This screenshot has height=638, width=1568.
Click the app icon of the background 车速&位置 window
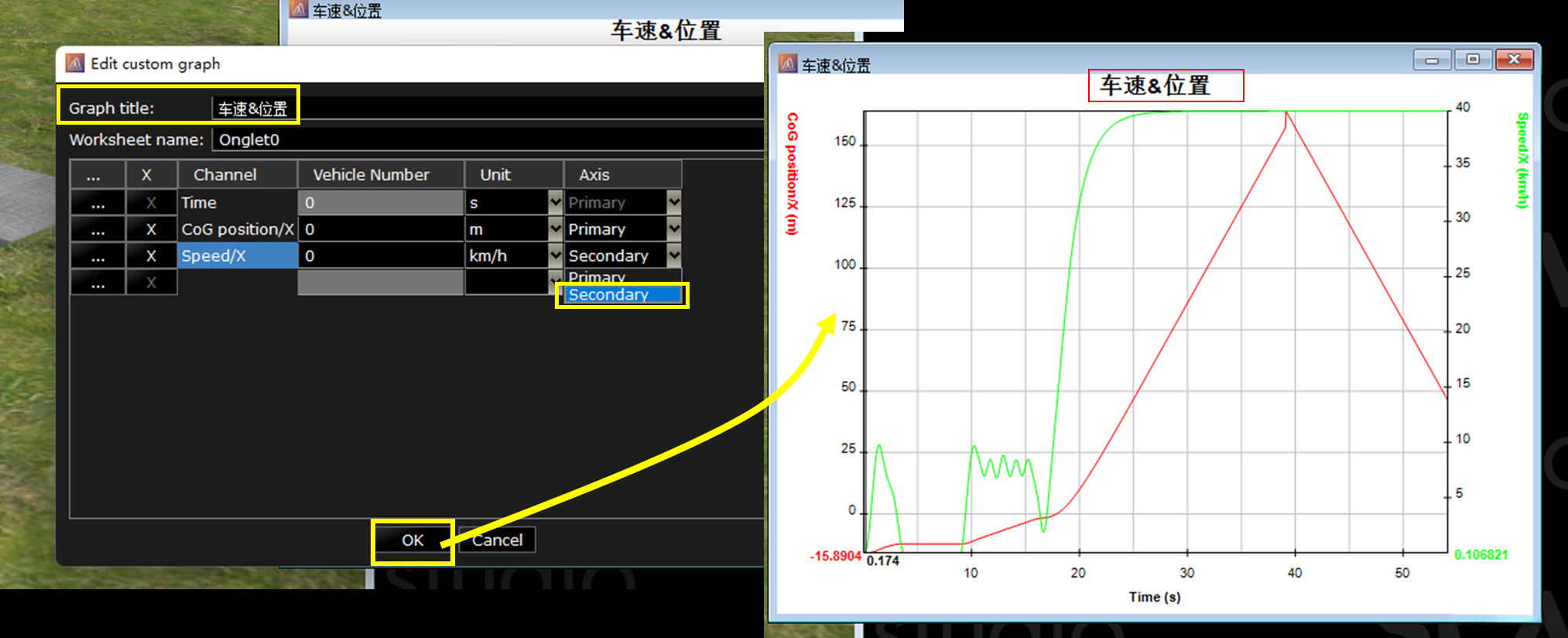(299, 9)
